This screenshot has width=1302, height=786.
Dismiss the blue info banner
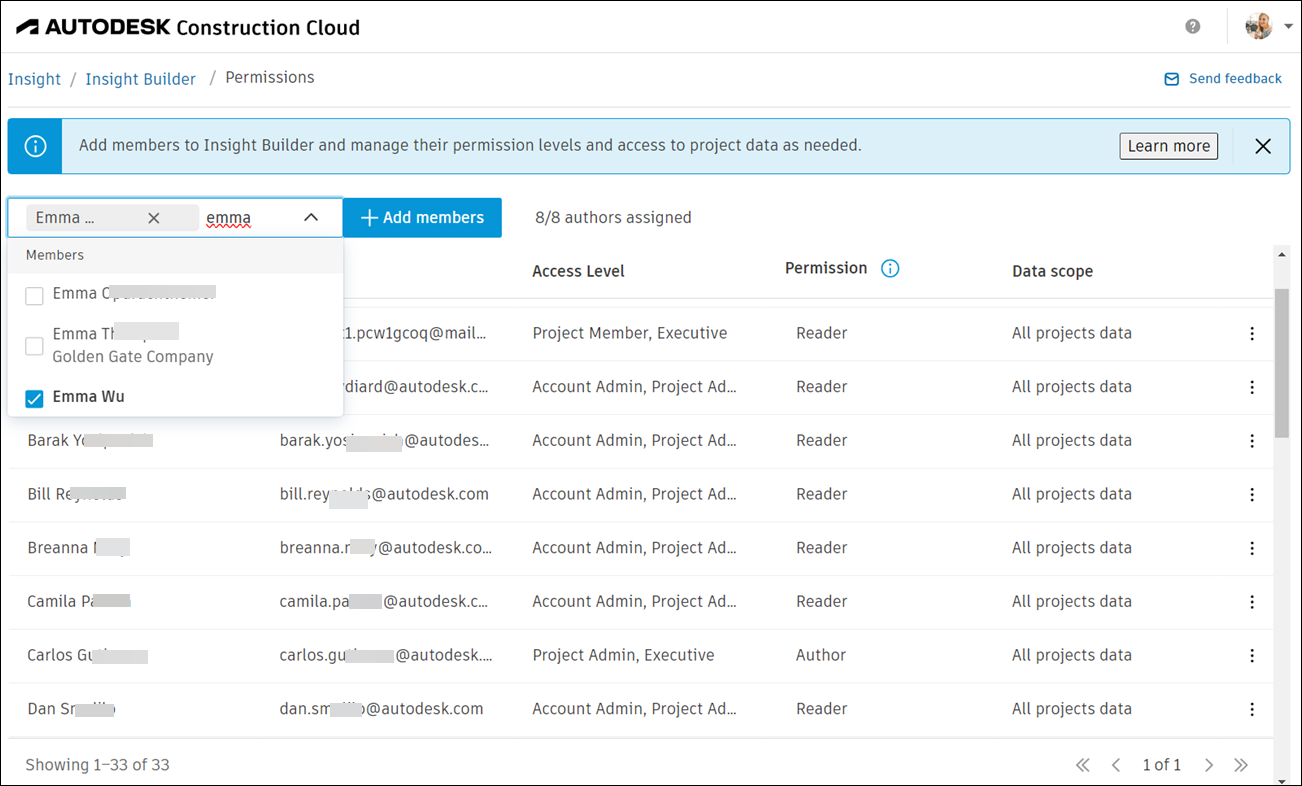[x=1263, y=146]
